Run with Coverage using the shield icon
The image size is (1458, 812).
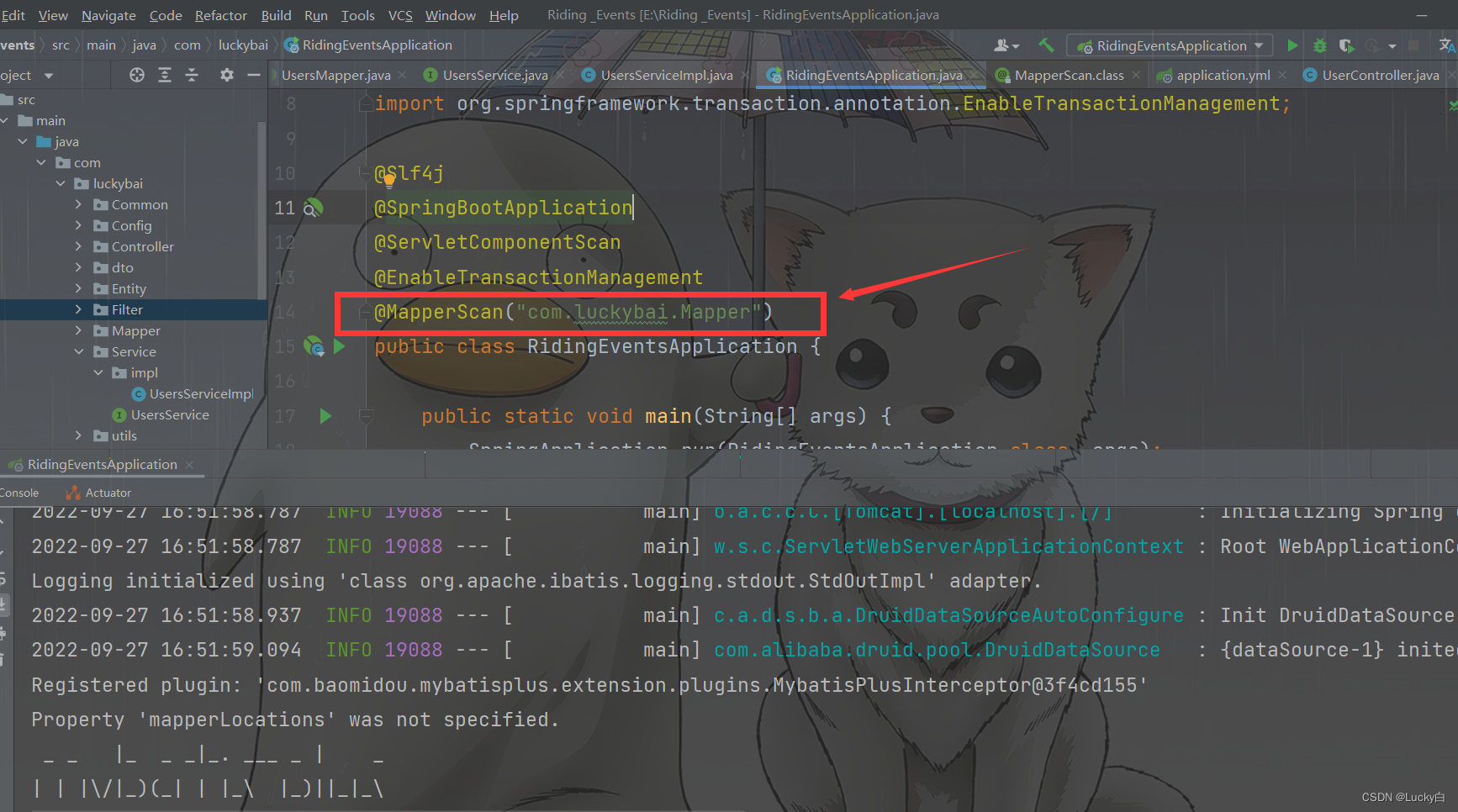(x=1346, y=45)
